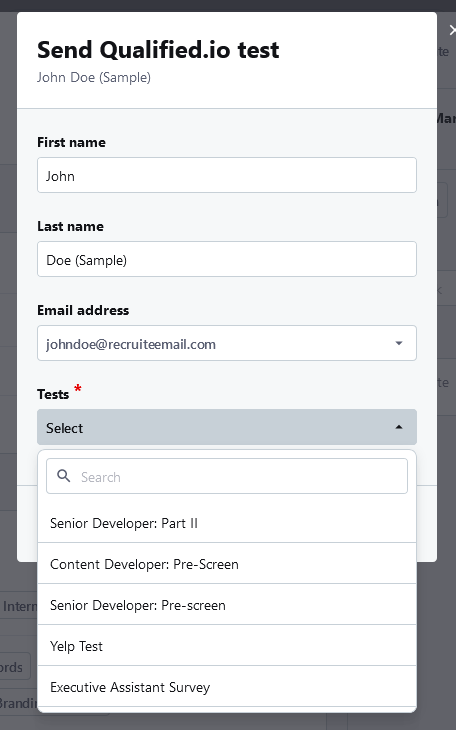Click the First name input field
The height and width of the screenshot is (730, 456).
[x=227, y=175]
